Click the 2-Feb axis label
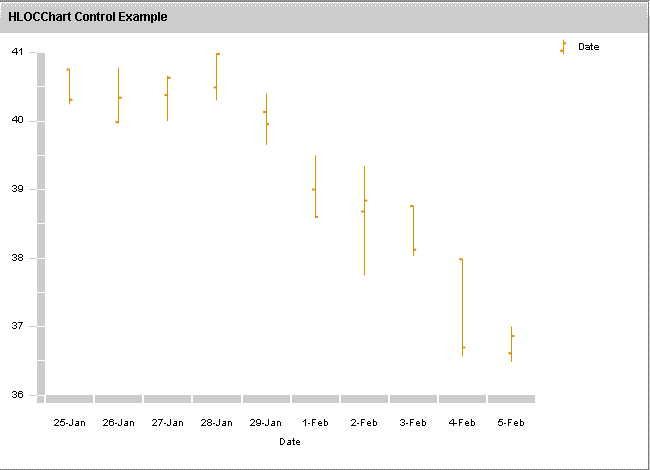 tap(364, 423)
